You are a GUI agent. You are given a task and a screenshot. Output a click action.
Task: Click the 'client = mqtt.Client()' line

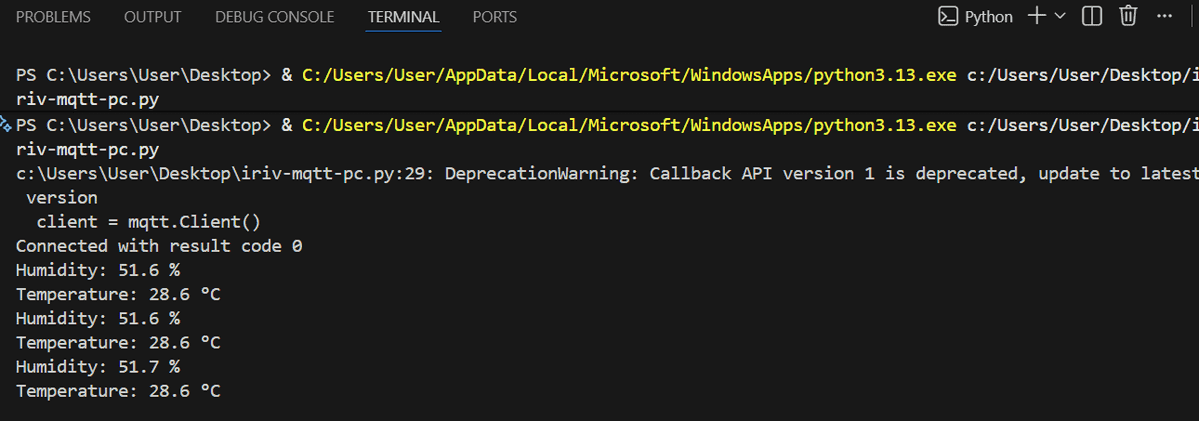tap(148, 222)
